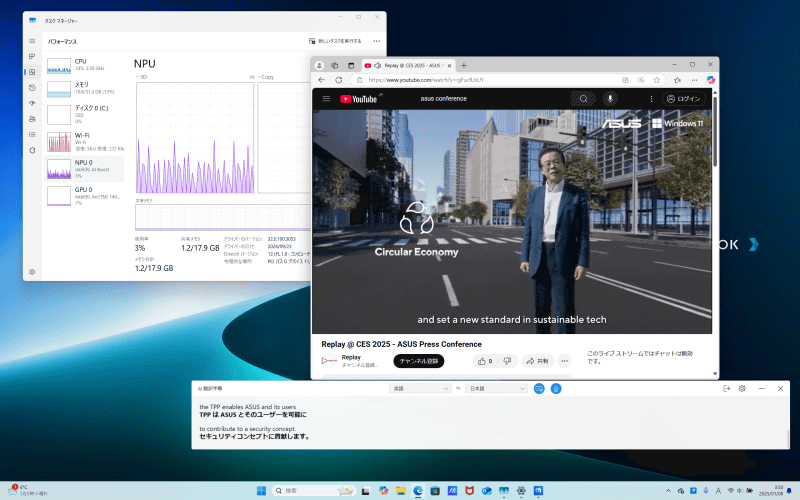The image size is (800, 500).
Task: Open App history icon in Task Manager
Action: point(32,88)
